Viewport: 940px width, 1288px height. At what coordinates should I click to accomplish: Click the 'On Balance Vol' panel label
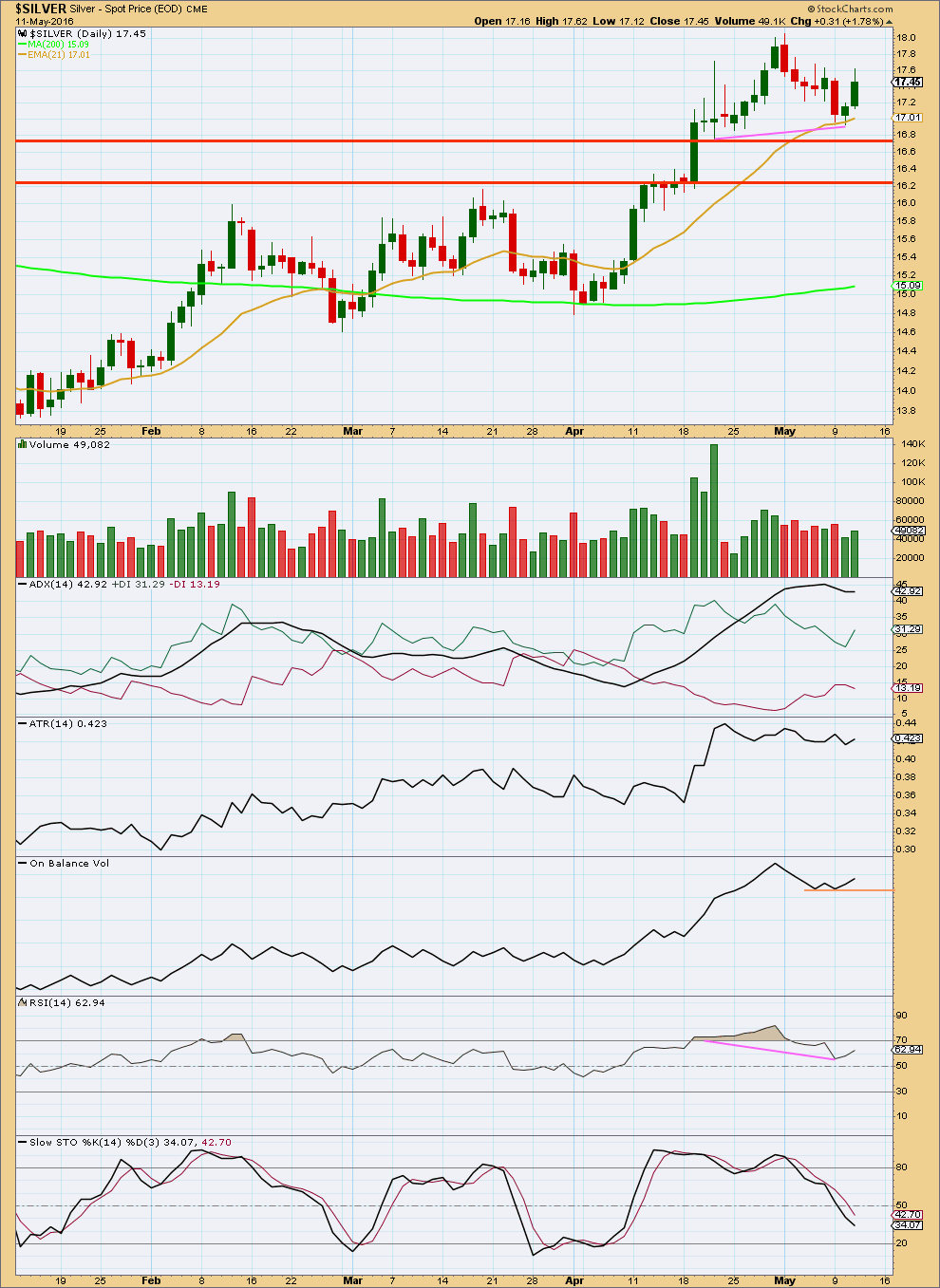(69, 863)
